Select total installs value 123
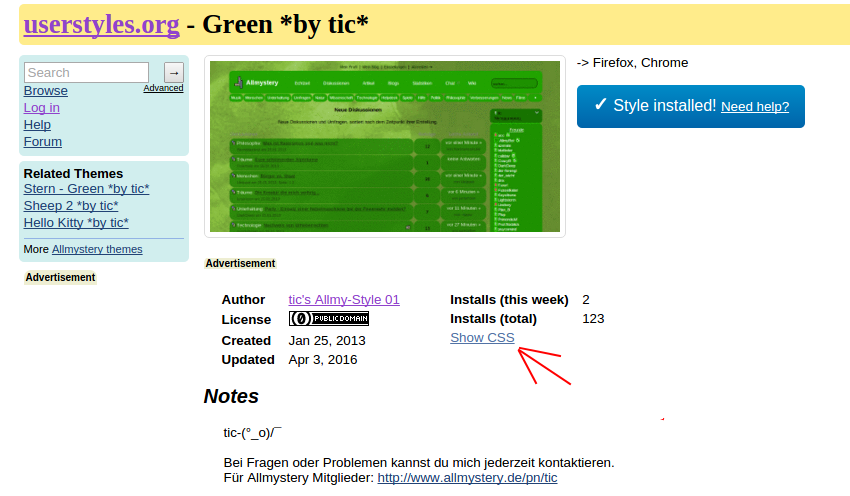This screenshot has width=850, height=496. click(x=593, y=319)
